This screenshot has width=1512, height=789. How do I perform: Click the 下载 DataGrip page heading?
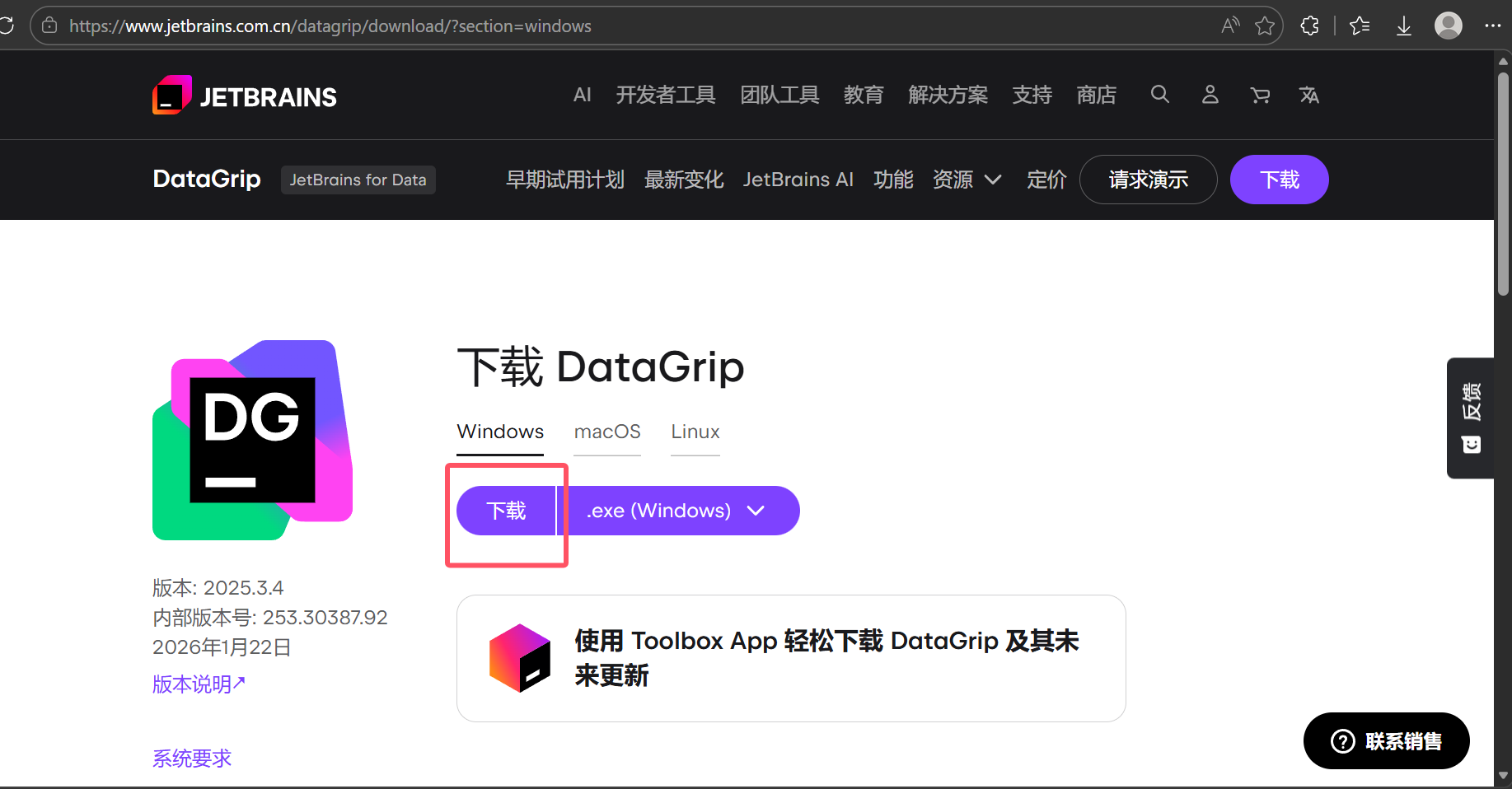(601, 366)
